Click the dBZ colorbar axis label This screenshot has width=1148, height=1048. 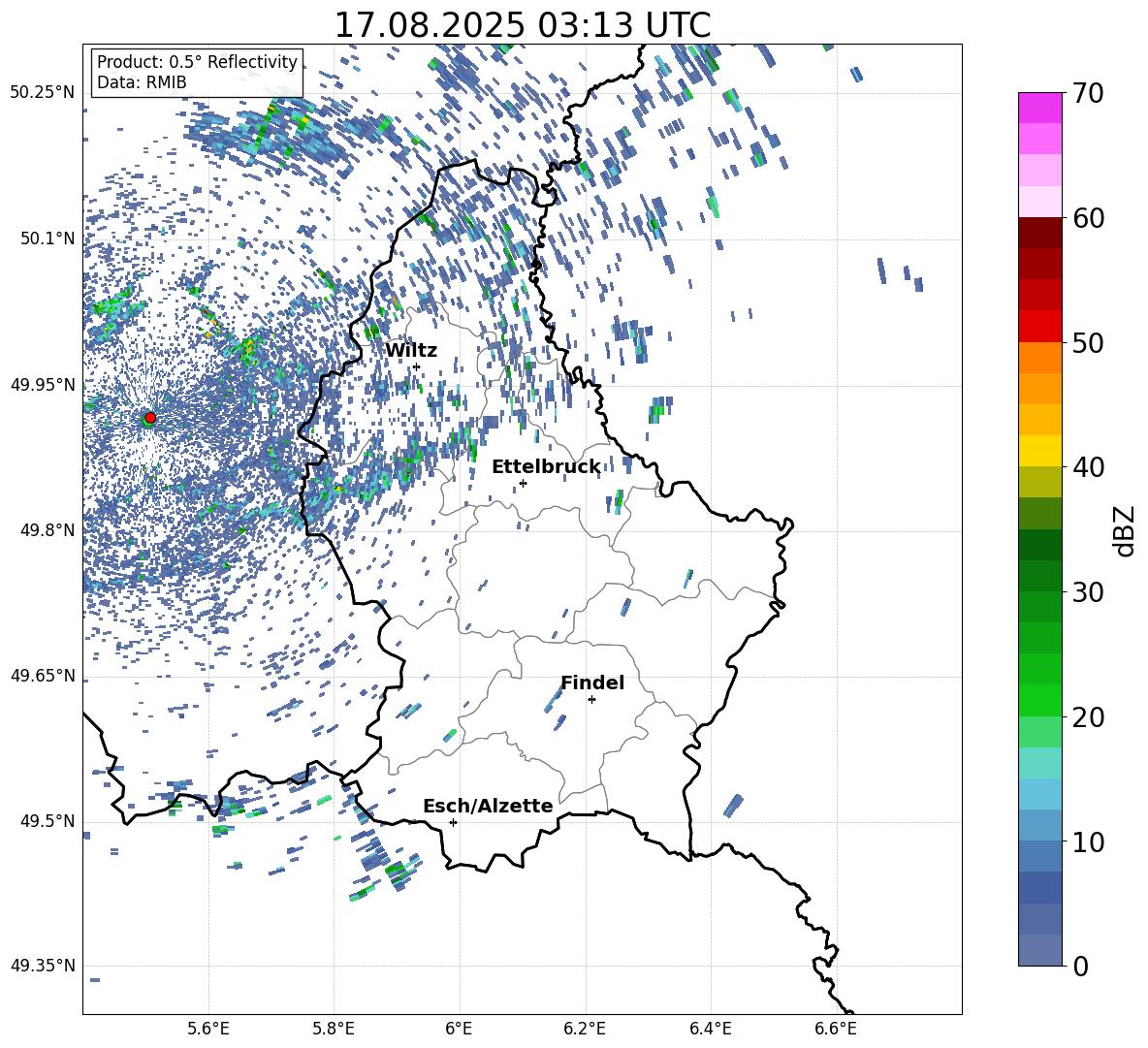pyautogui.click(x=1126, y=530)
